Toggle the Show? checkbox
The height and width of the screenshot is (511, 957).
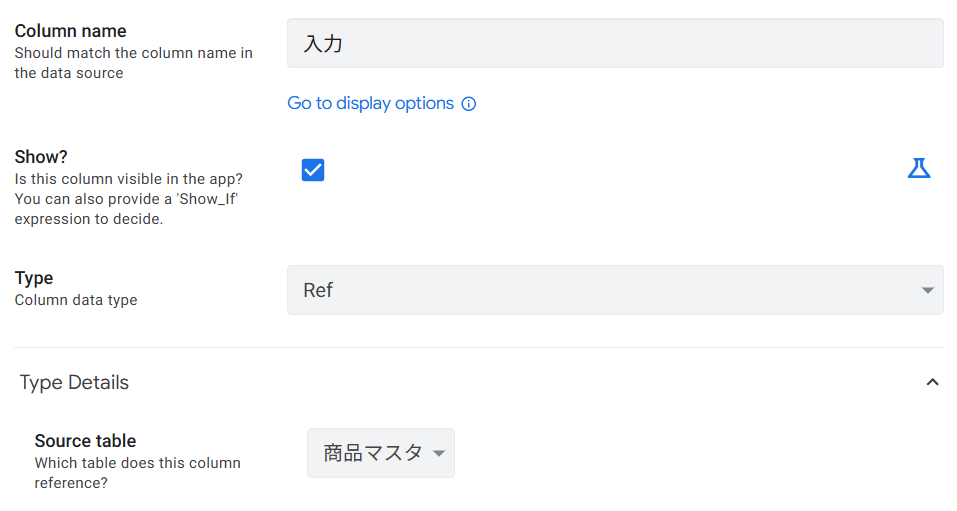313,170
